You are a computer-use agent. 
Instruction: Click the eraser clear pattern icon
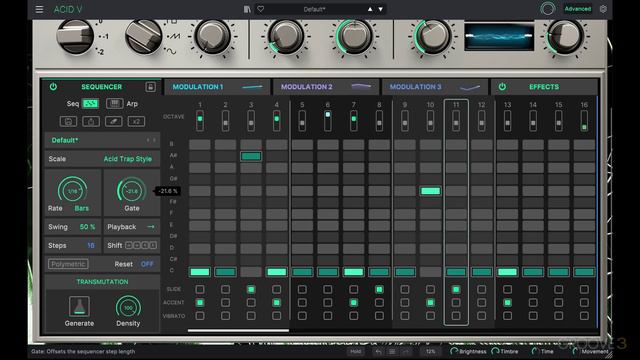pyautogui.click(x=113, y=122)
